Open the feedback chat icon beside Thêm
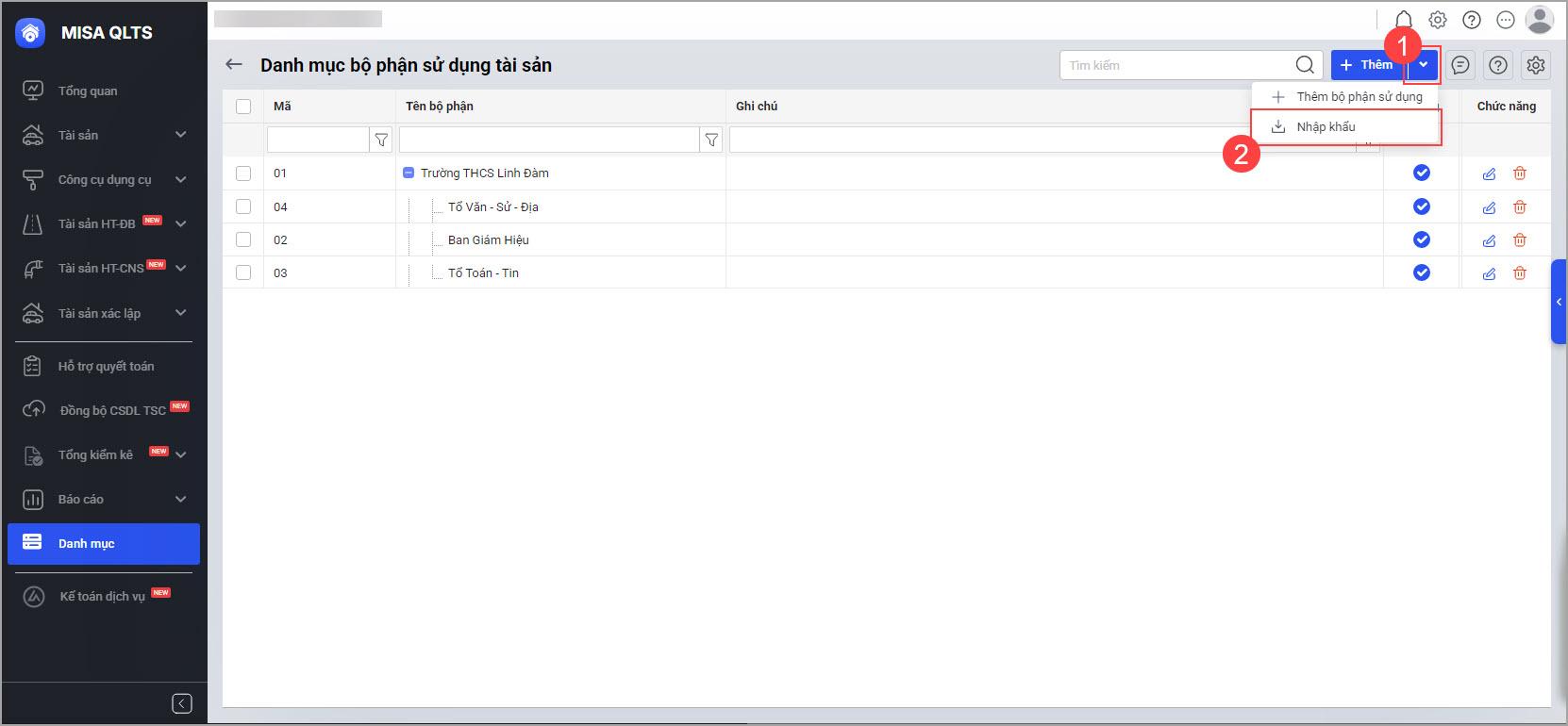The image size is (1568, 726). (x=1460, y=65)
